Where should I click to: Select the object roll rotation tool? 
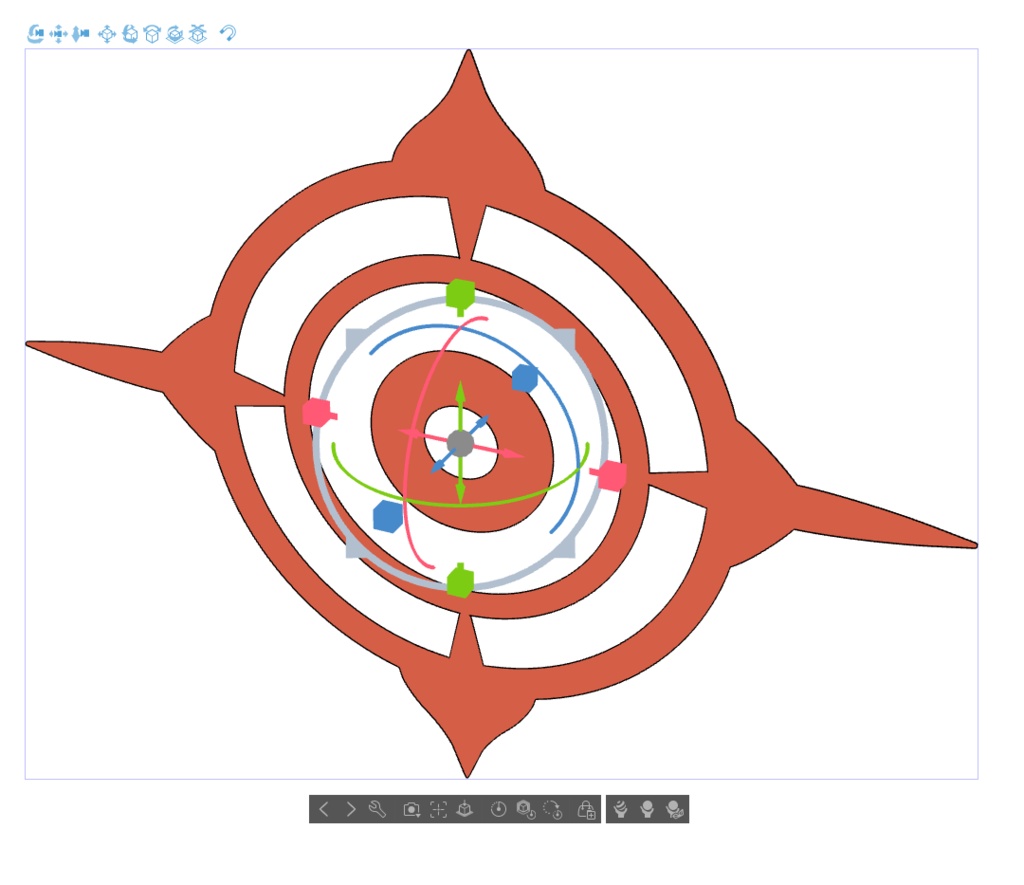coord(152,33)
